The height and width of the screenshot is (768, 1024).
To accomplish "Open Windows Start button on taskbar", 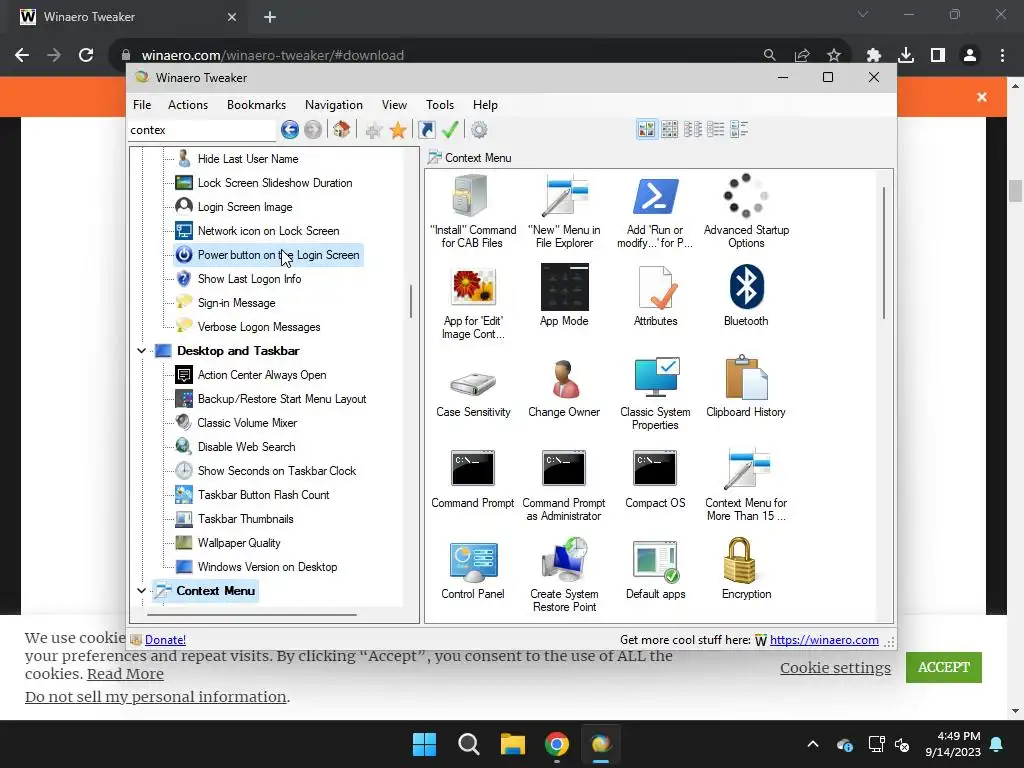I will pyautogui.click(x=424, y=744).
